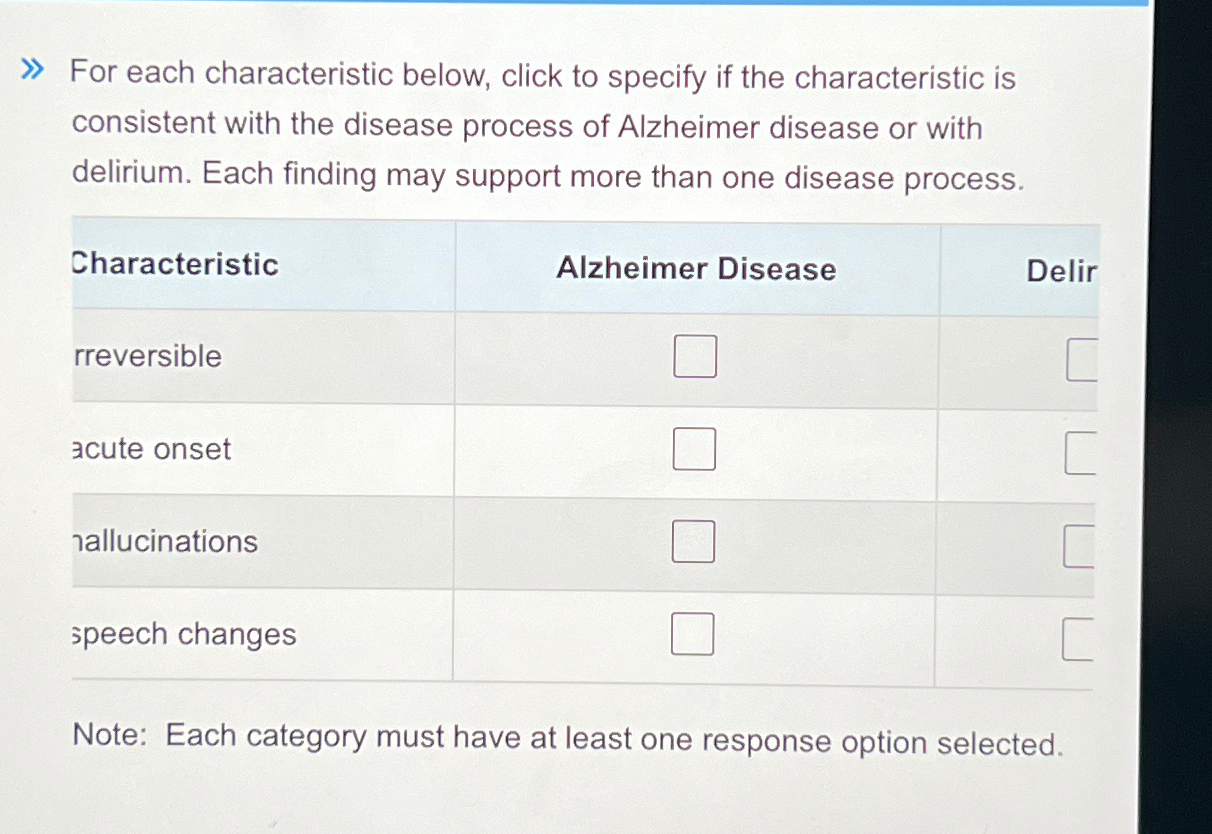Check the Alzheimer Disease box for speech changes
This screenshot has width=1212, height=834.
(692, 632)
